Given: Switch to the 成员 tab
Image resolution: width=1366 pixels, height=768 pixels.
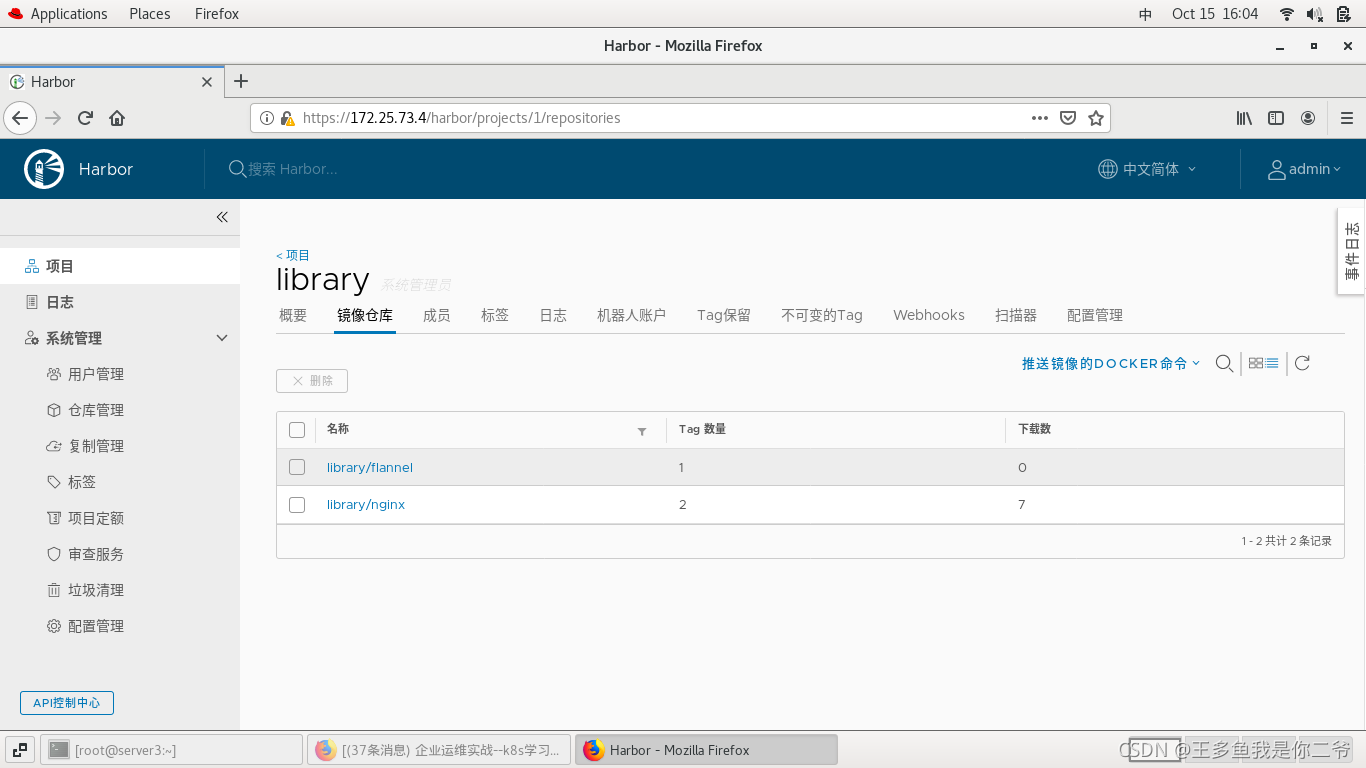Looking at the screenshot, I should pos(436,315).
